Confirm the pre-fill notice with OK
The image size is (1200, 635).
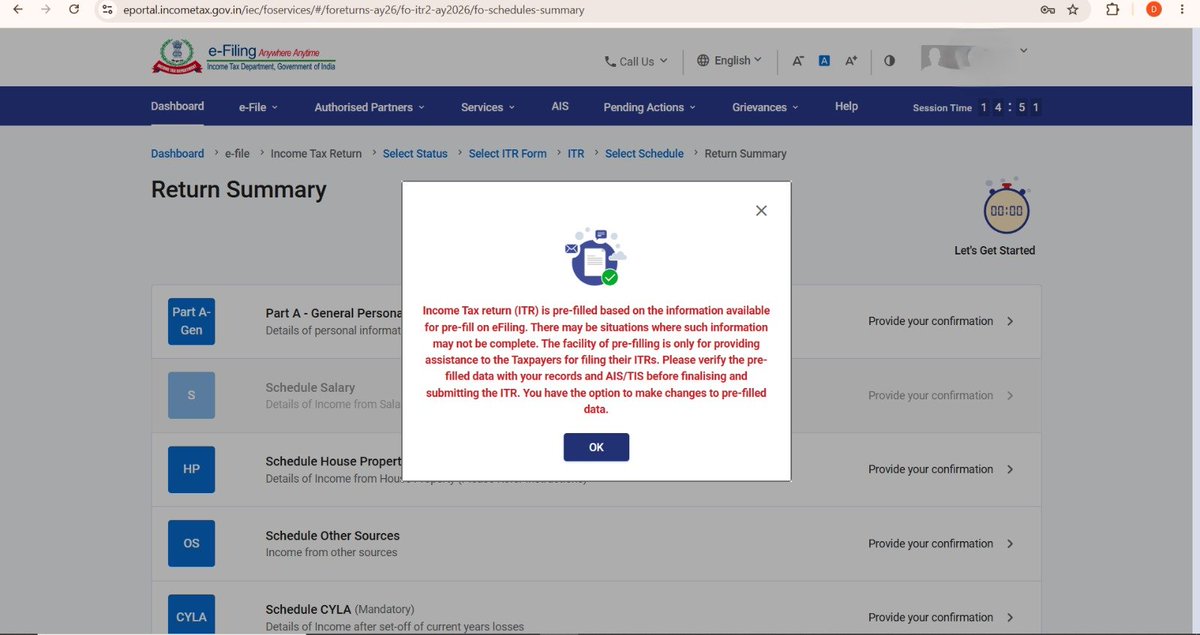(596, 447)
